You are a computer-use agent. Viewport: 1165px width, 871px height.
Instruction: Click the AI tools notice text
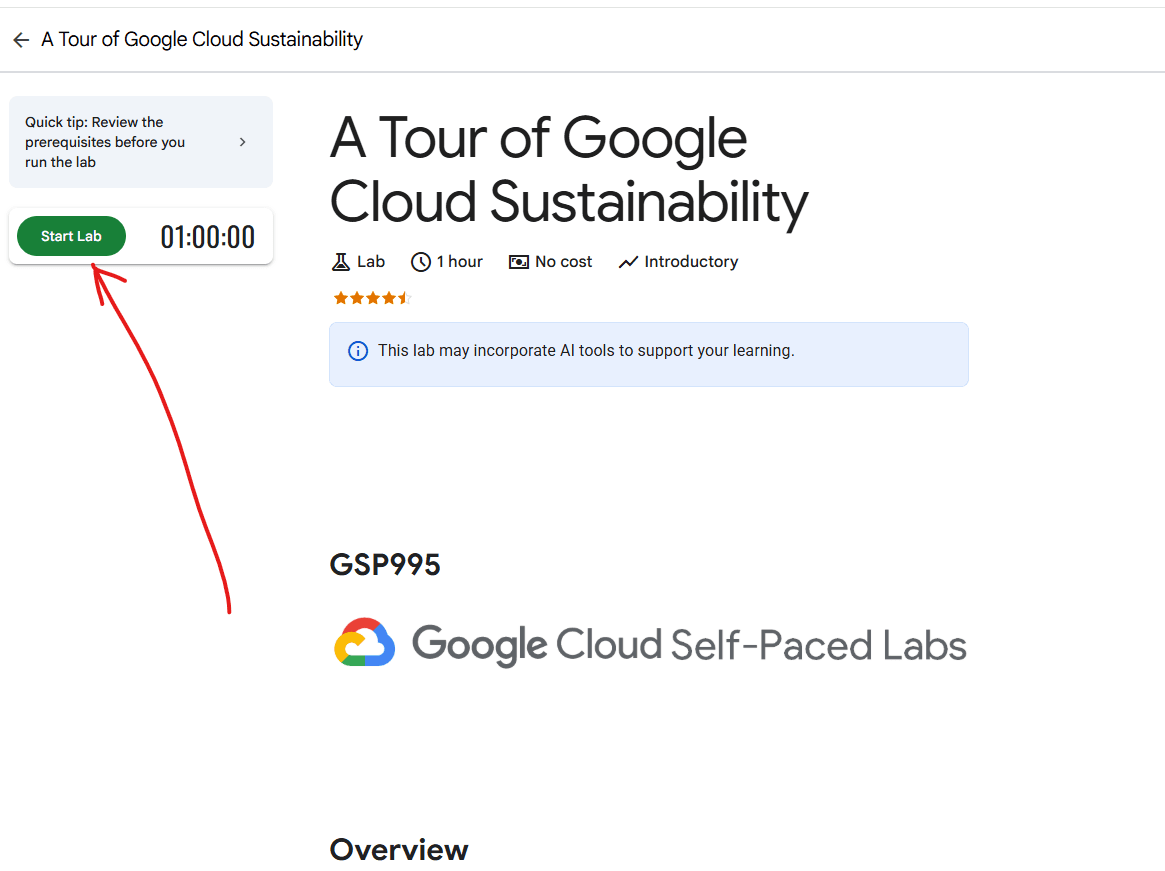586,351
